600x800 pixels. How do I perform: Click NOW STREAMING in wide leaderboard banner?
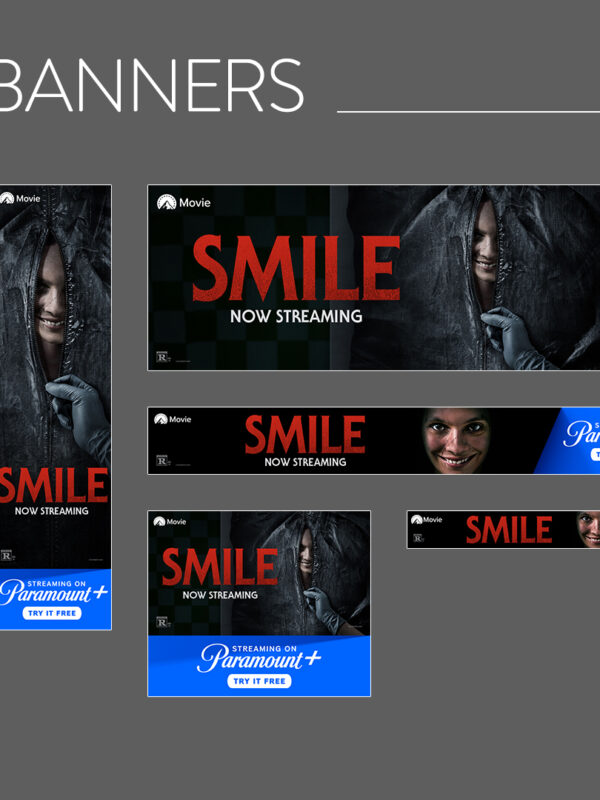[305, 462]
